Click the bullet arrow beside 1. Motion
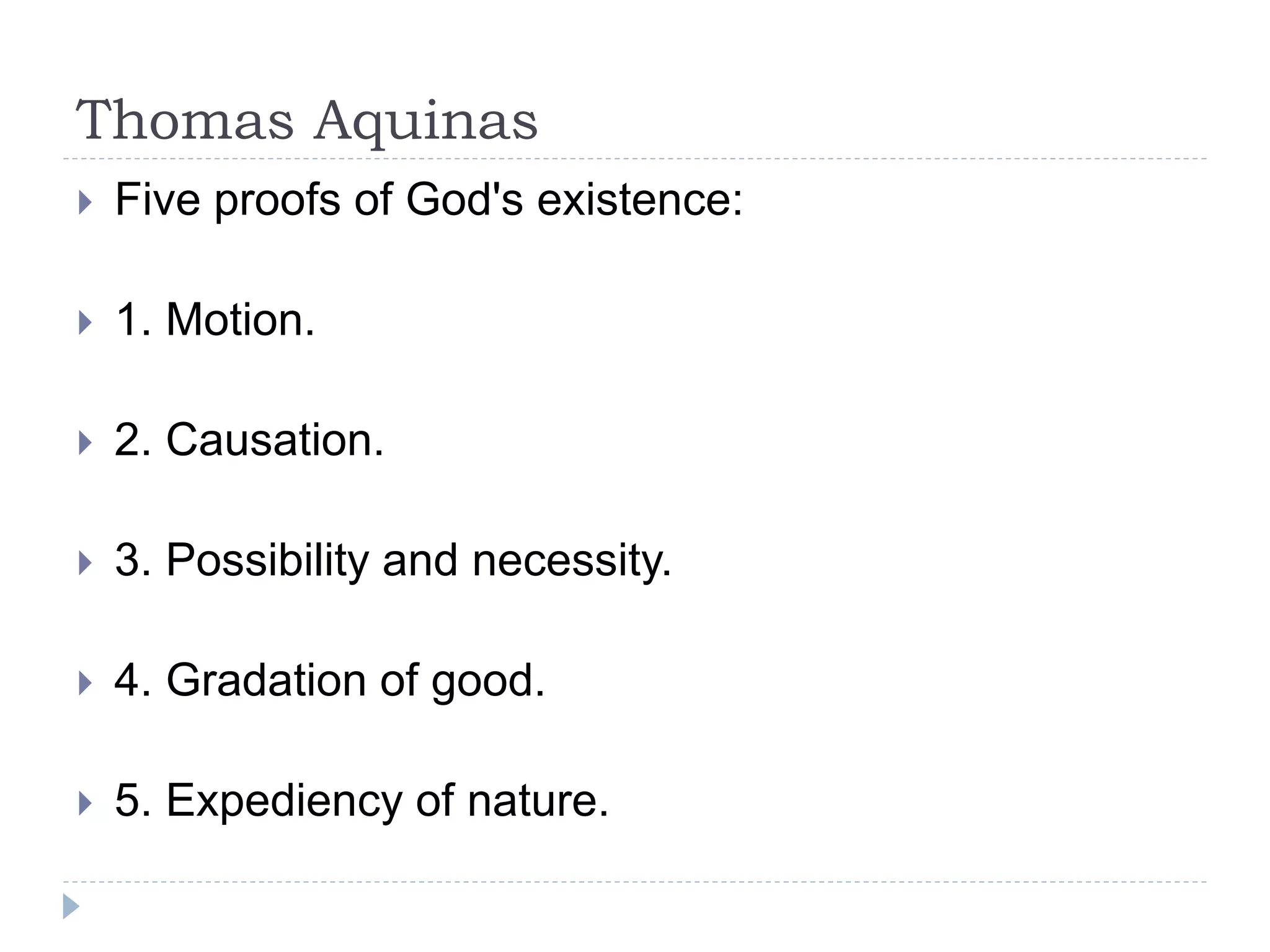The image size is (1270, 952). pos(86,322)
